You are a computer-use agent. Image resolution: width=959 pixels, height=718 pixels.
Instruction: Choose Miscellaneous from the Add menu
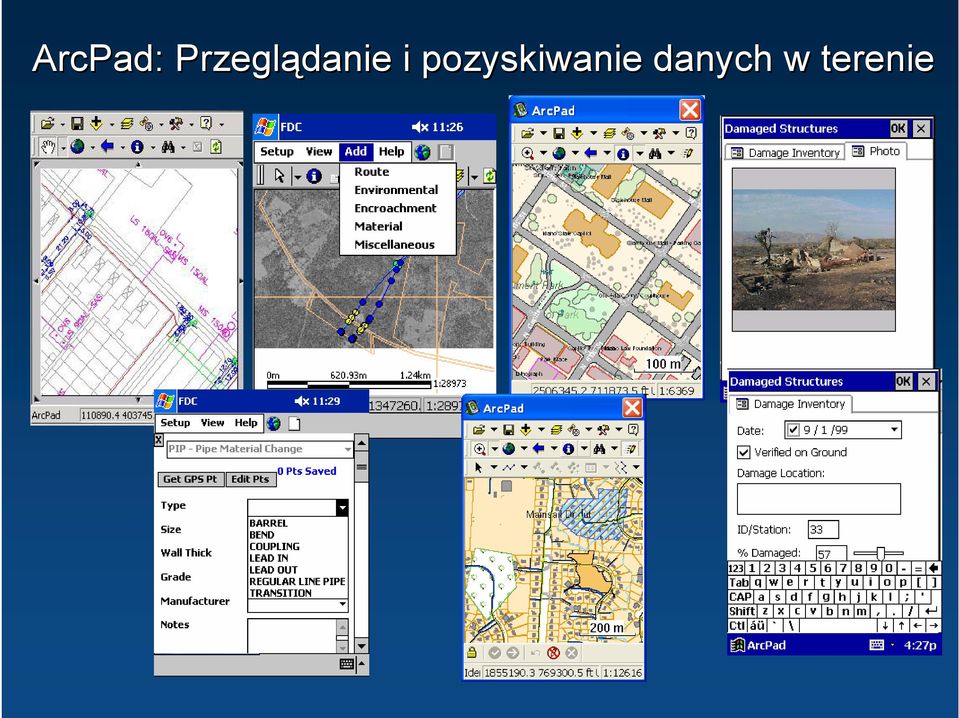(x=394, y=245)
